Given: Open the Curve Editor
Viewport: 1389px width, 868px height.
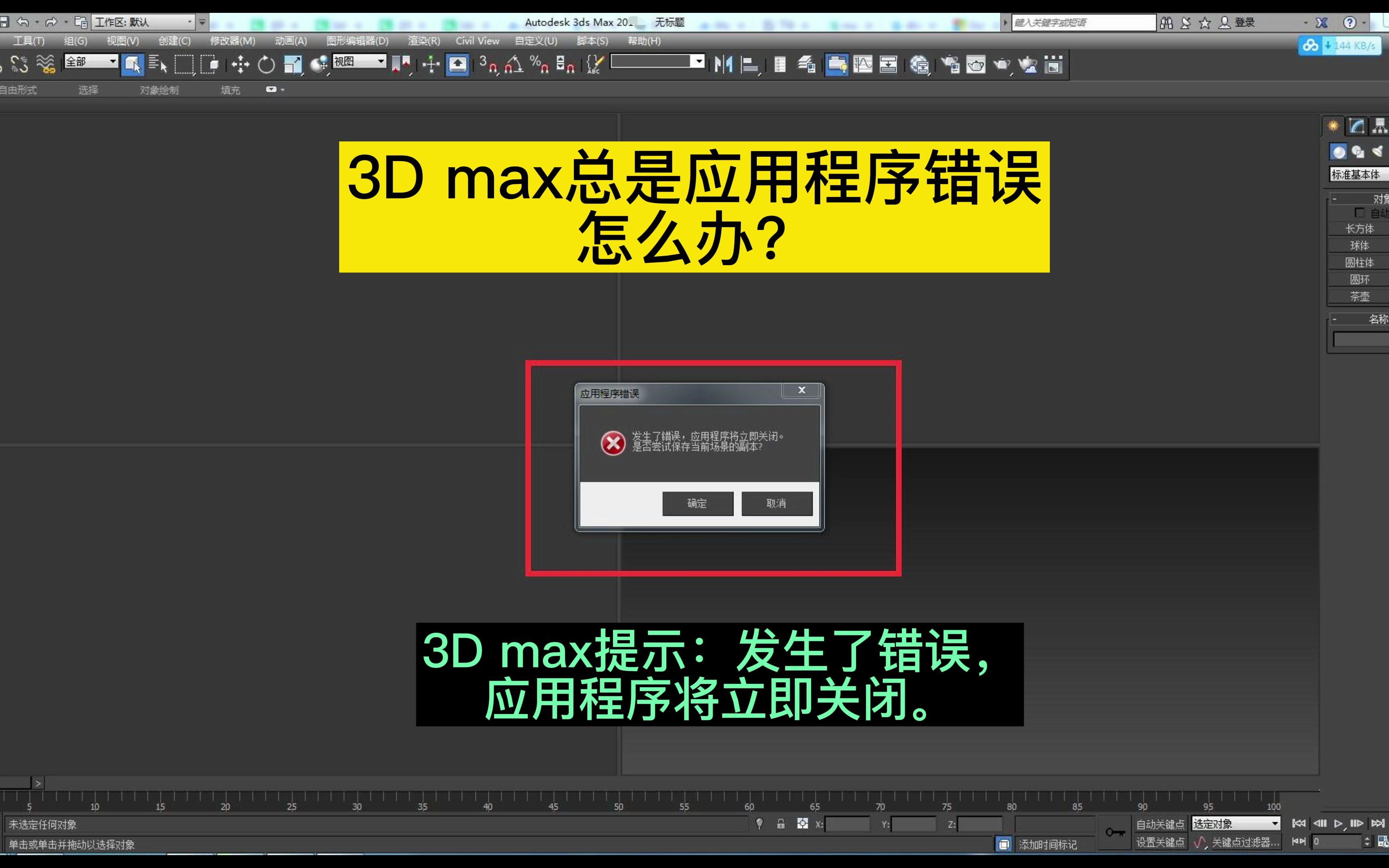Looking at the screenshot, I should [x=862, y=64].
